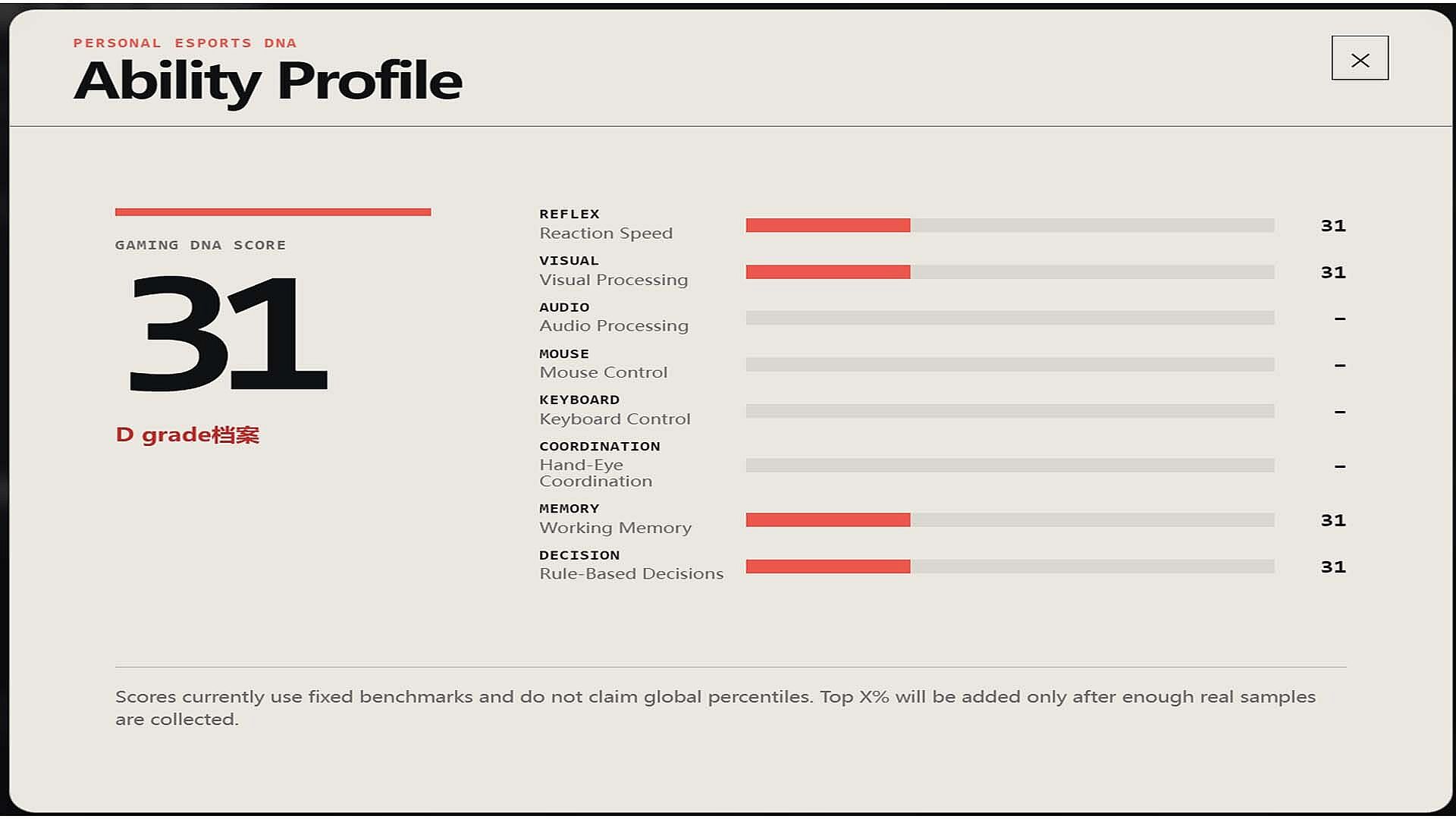Click the Hand-Eye Coordination bar

pos(1010,465)
